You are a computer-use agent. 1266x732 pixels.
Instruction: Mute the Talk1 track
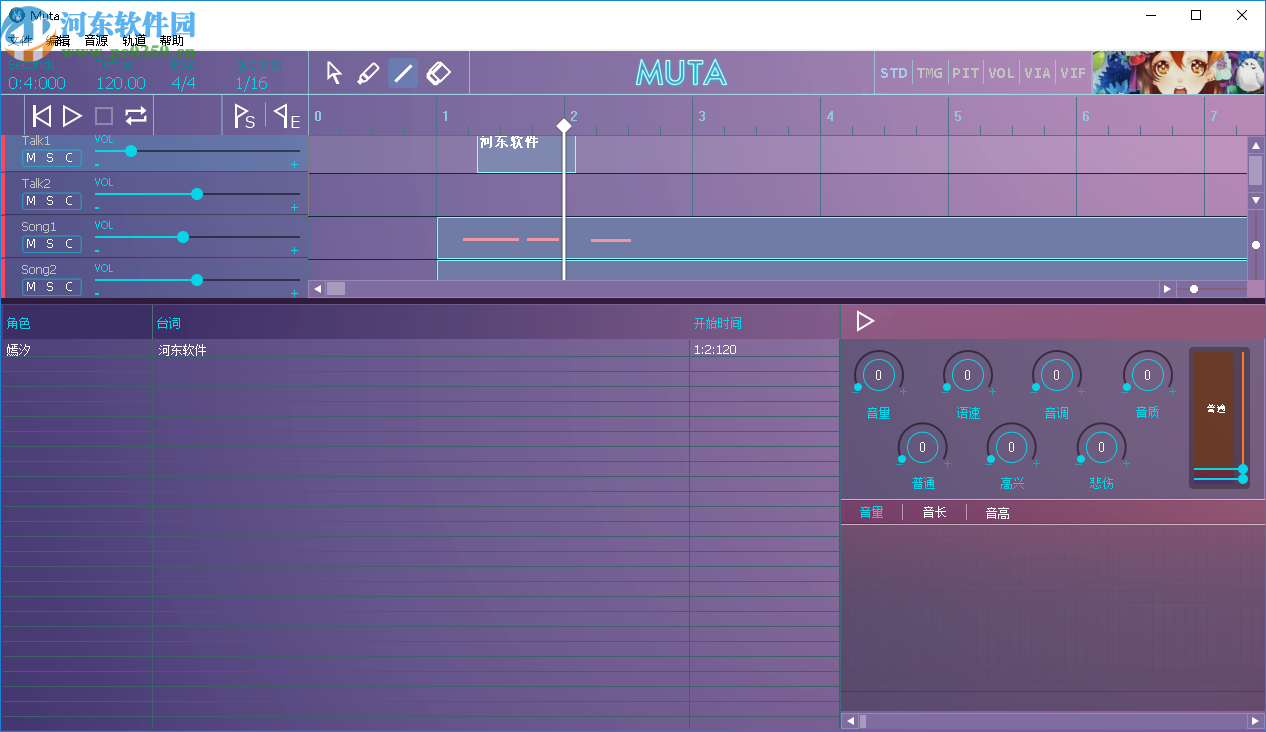point(31,158)
